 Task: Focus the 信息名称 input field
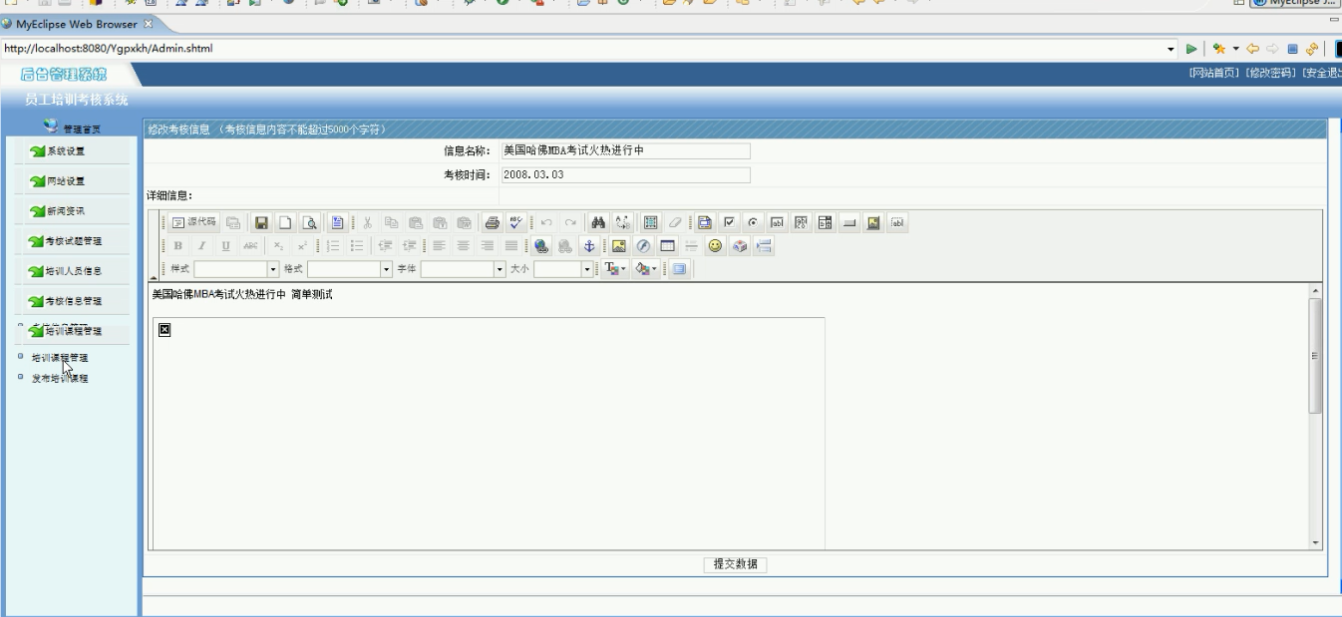tap(624, 151)
